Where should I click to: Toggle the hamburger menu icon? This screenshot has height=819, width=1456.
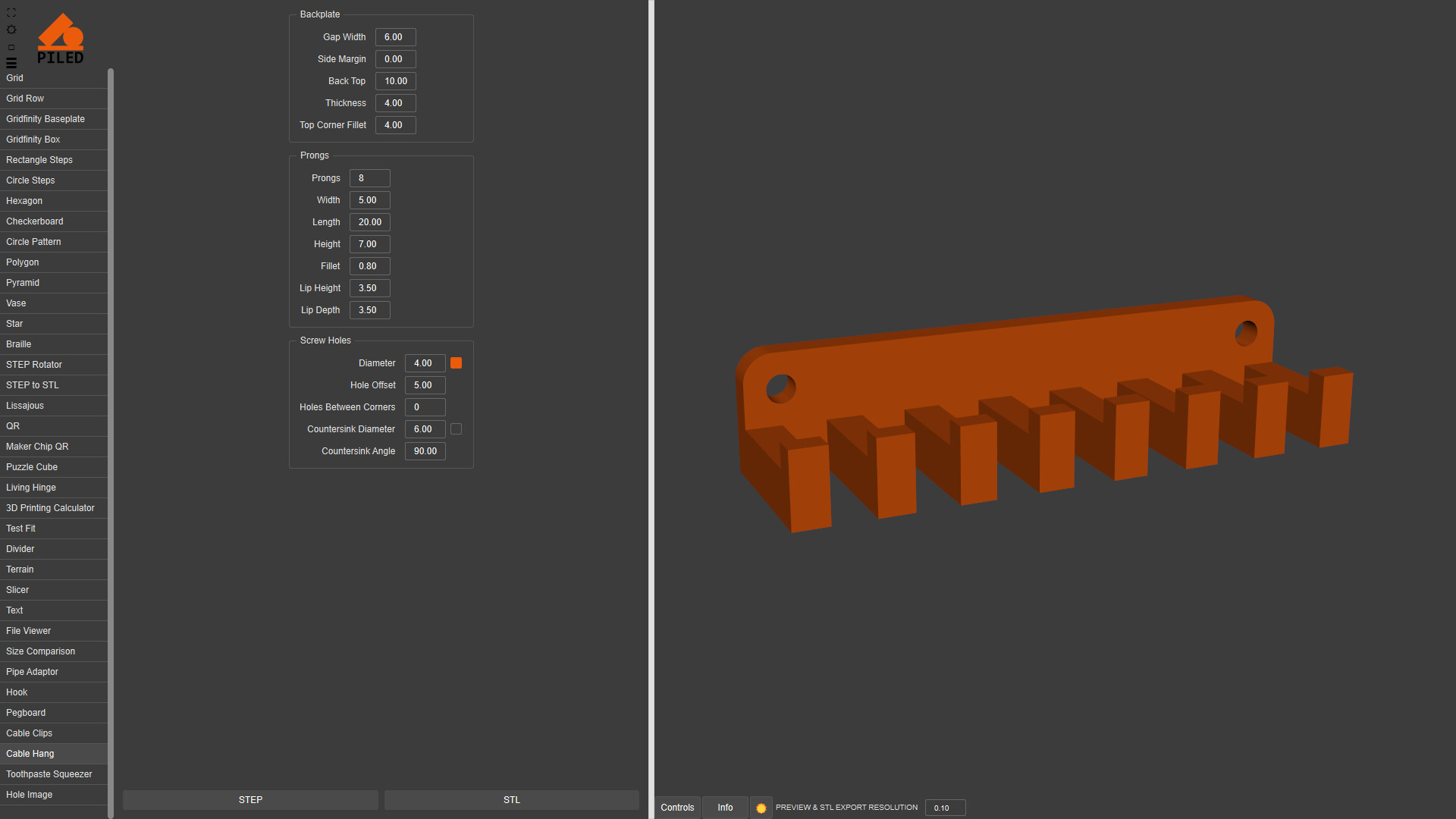pyautogui.click(x=11, y=63)
